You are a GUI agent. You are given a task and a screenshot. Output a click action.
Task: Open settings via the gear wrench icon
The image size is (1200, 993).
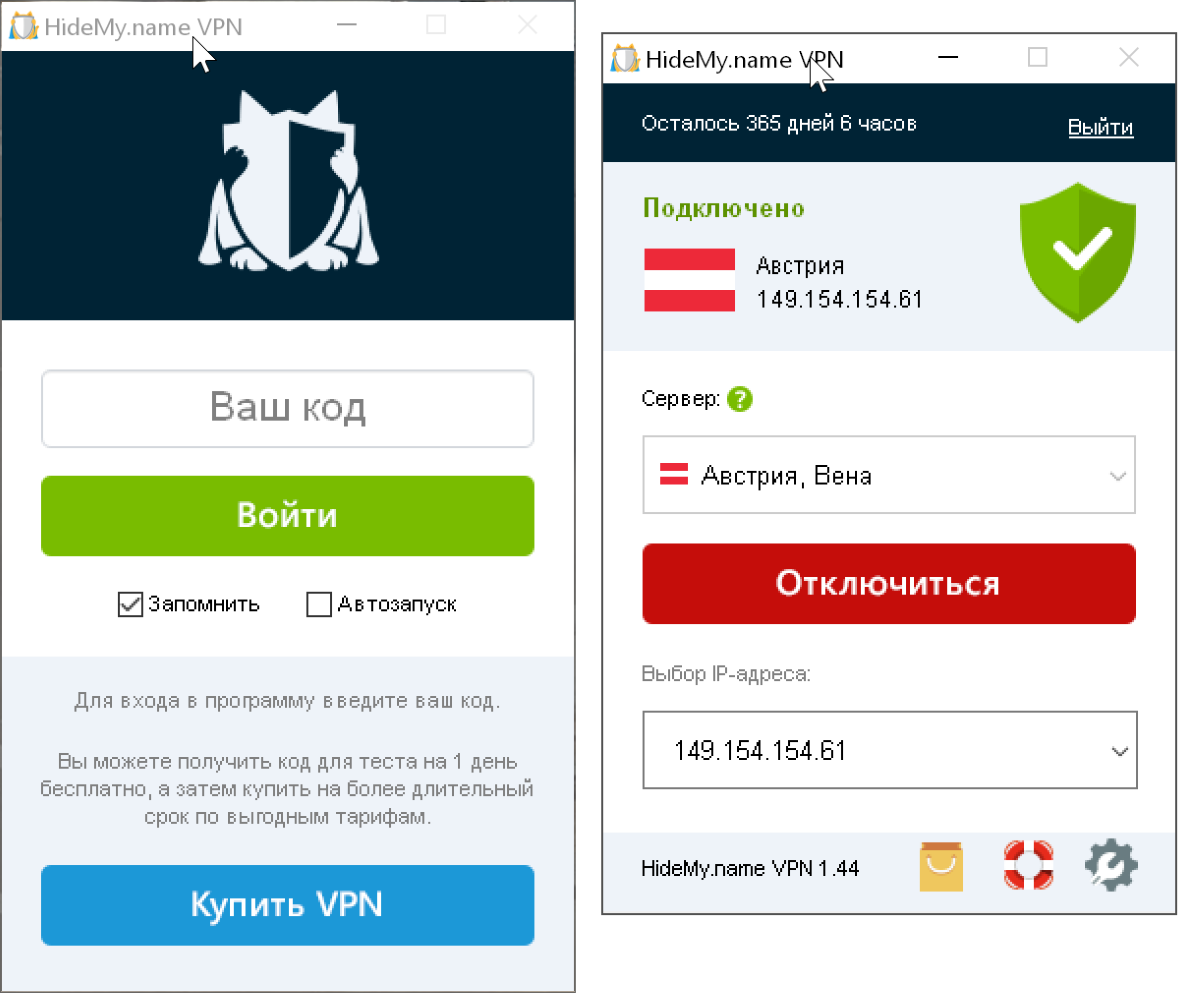coord(1112,866)
